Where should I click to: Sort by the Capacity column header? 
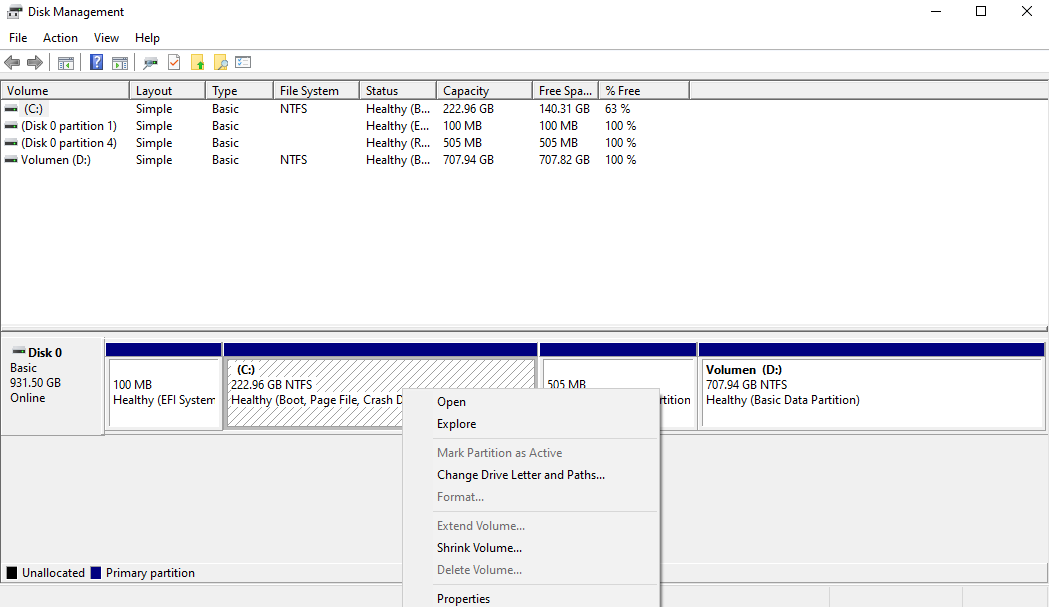tap(484, 90)
